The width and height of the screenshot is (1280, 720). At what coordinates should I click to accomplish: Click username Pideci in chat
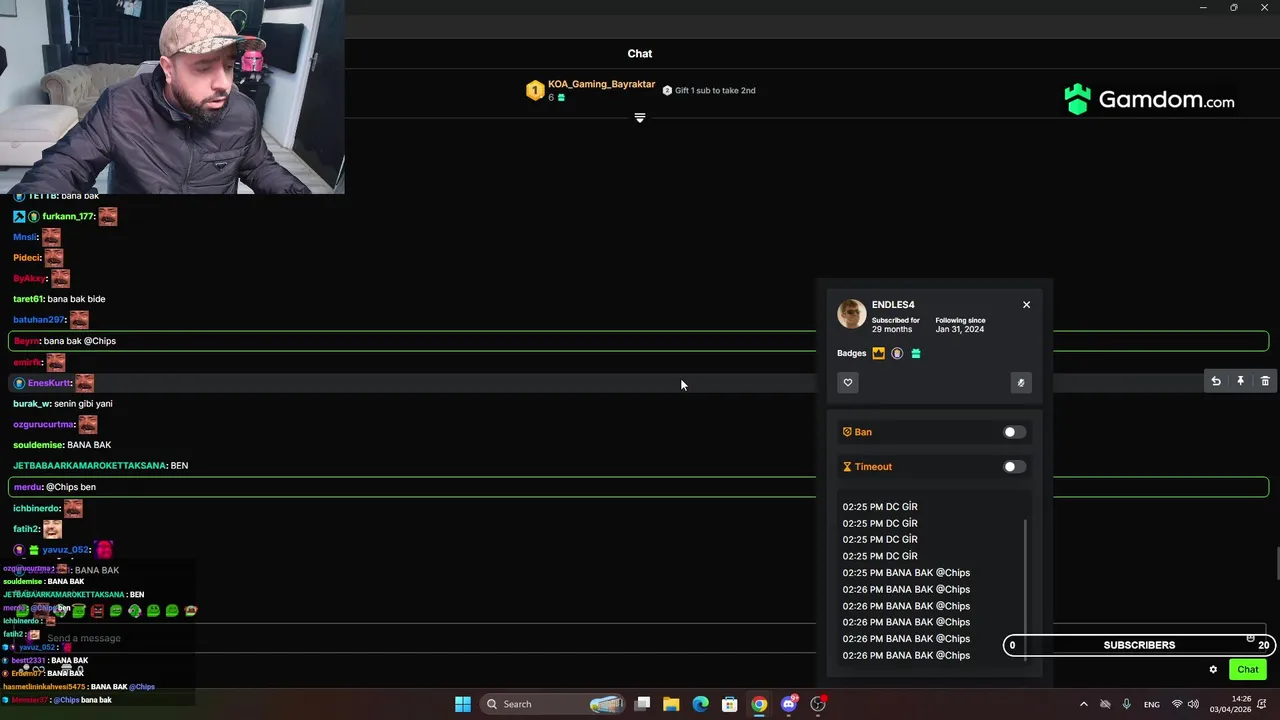coord(27,258)
